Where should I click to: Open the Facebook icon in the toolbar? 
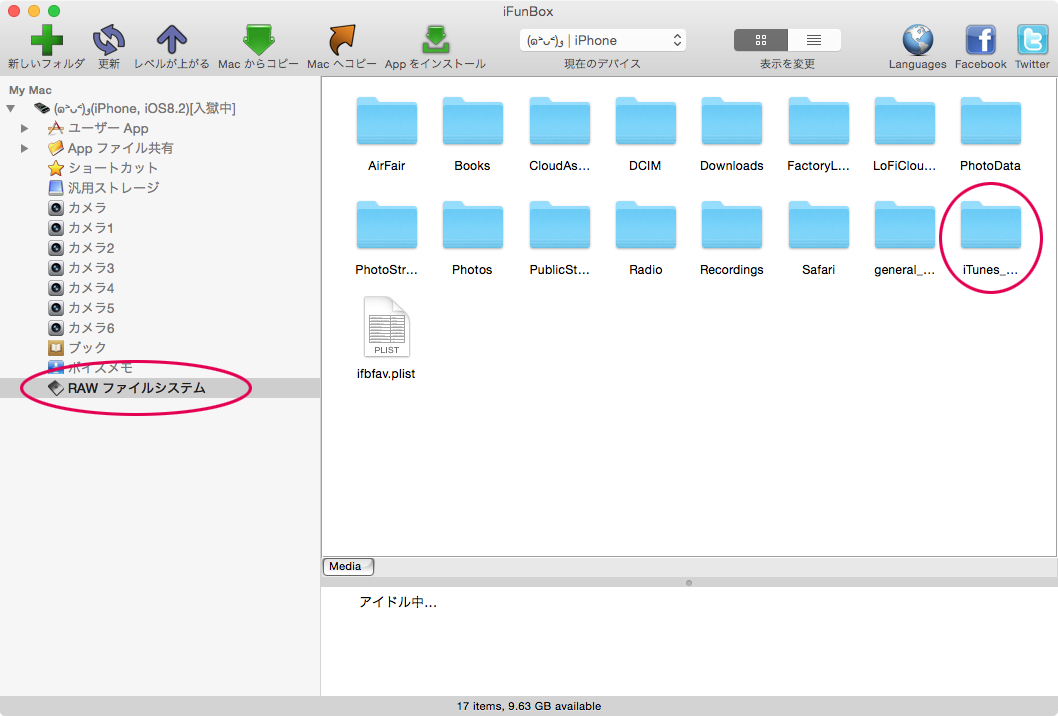[x=980, y=40]
